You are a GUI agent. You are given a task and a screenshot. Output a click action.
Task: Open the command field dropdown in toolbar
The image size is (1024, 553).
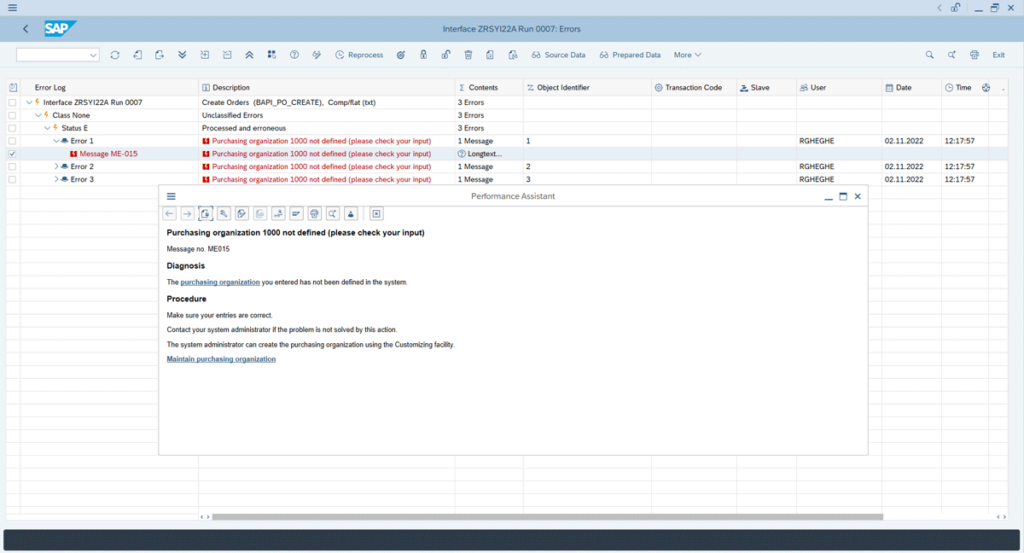[x=93, y=55]
